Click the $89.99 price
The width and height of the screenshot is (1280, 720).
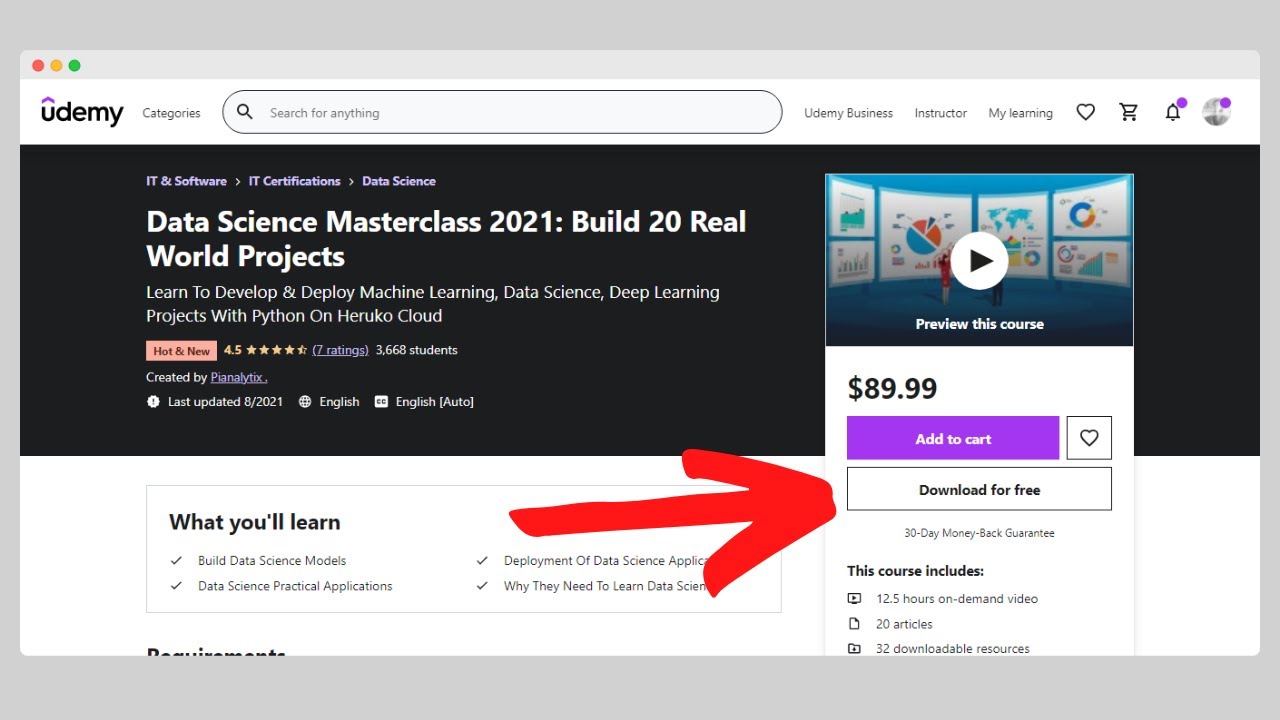[892, 388]
